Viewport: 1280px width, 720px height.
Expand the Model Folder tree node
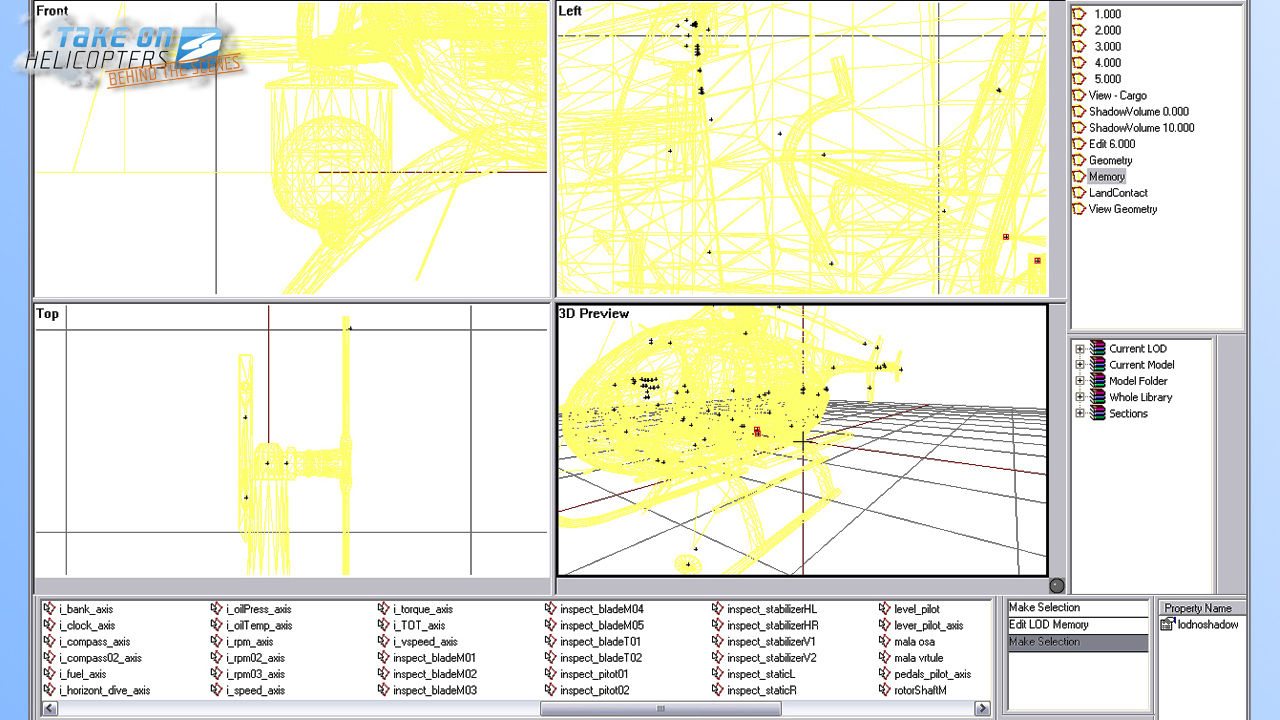1080,381
